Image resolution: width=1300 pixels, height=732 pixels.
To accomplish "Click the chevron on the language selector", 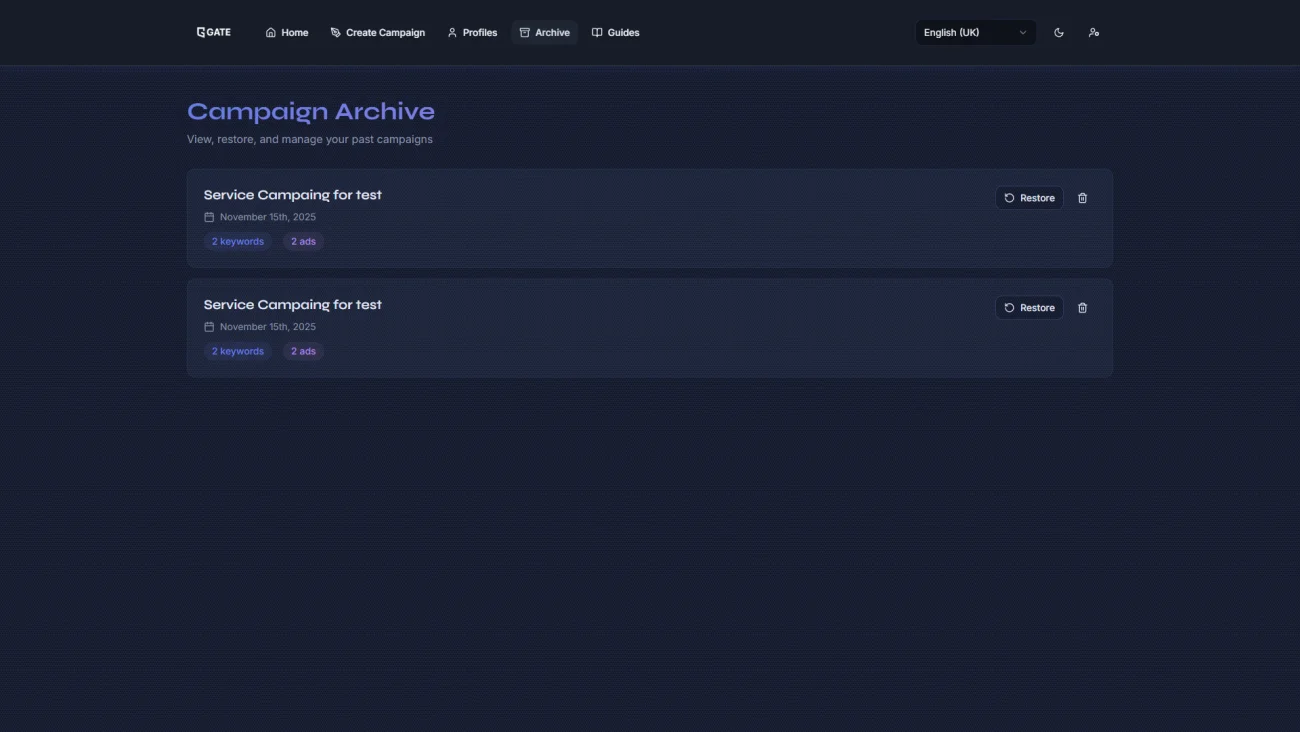I will (1022, 32).
